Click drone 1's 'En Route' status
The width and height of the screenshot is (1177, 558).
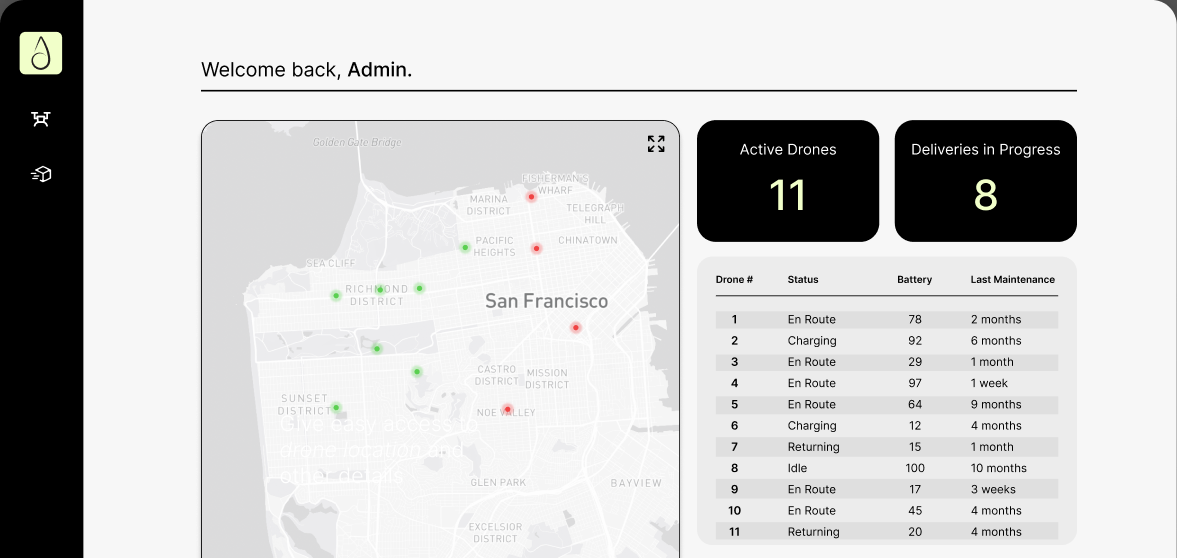click(x=811, y=319)
